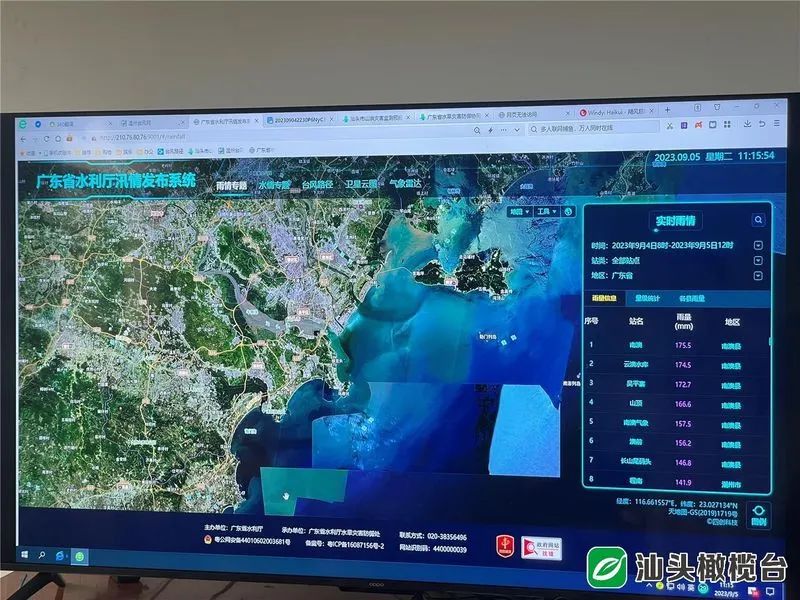800x600 pixels.
Task: Click the green browser icon in taskbar
Action: pyautogui.click(x=80, y=555)
